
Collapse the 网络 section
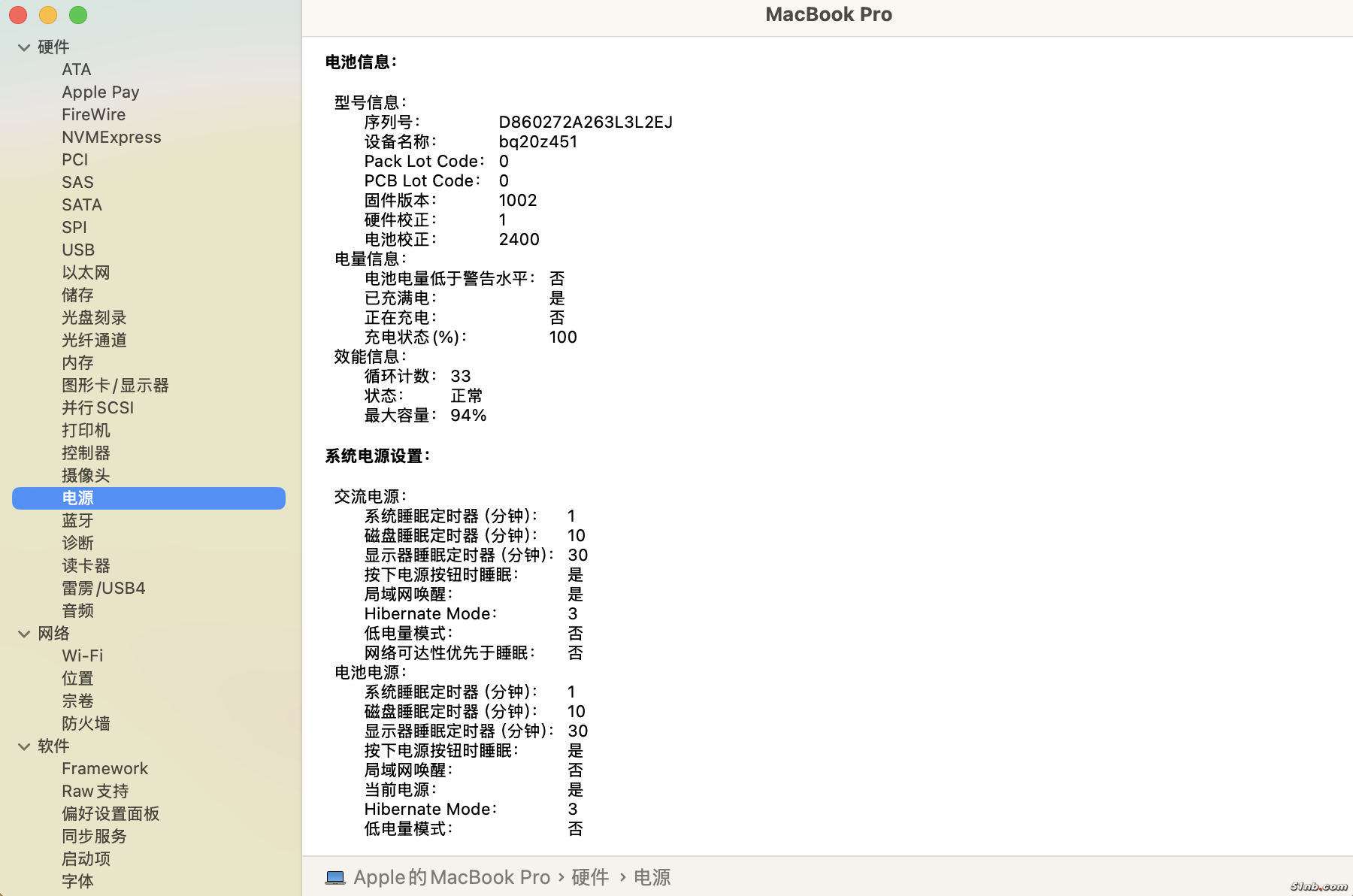click(x=23, y=634)
